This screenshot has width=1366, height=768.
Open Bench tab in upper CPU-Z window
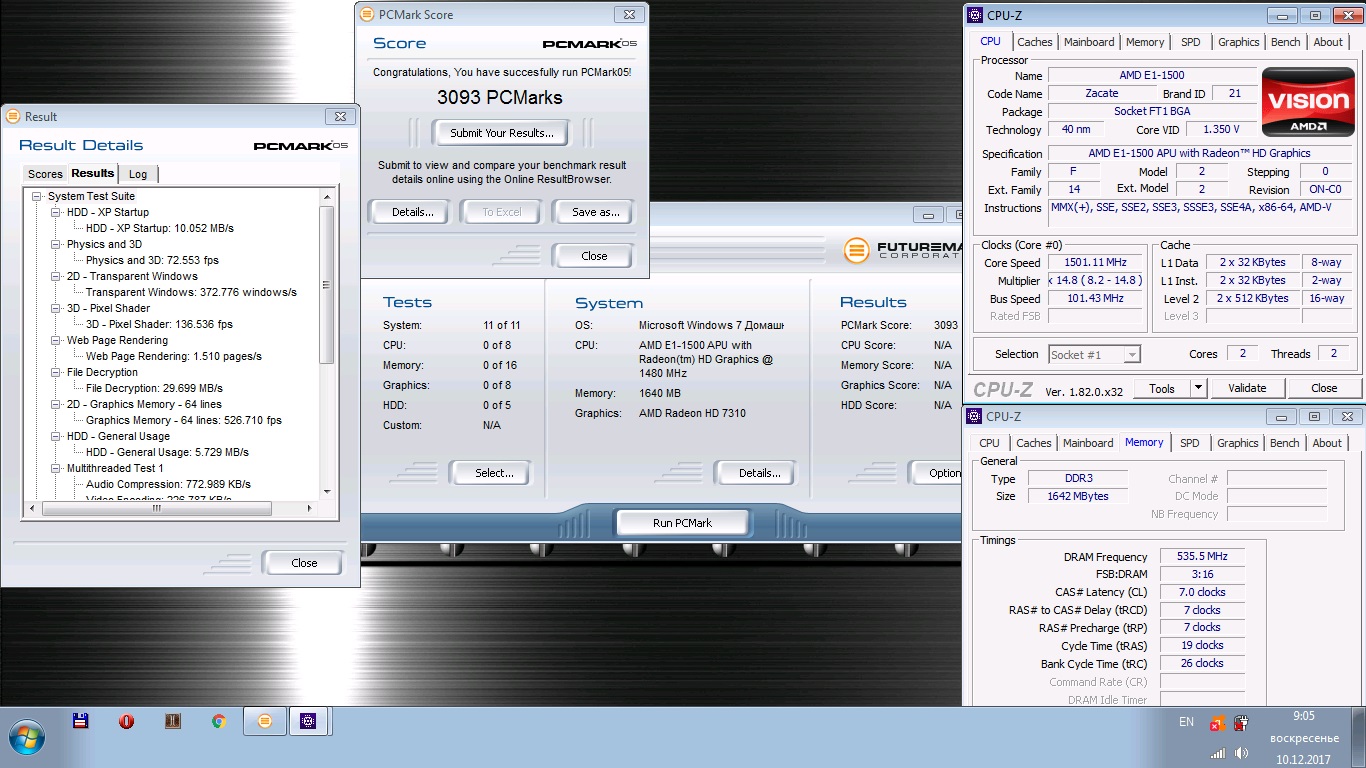[x=1286, y=42]
